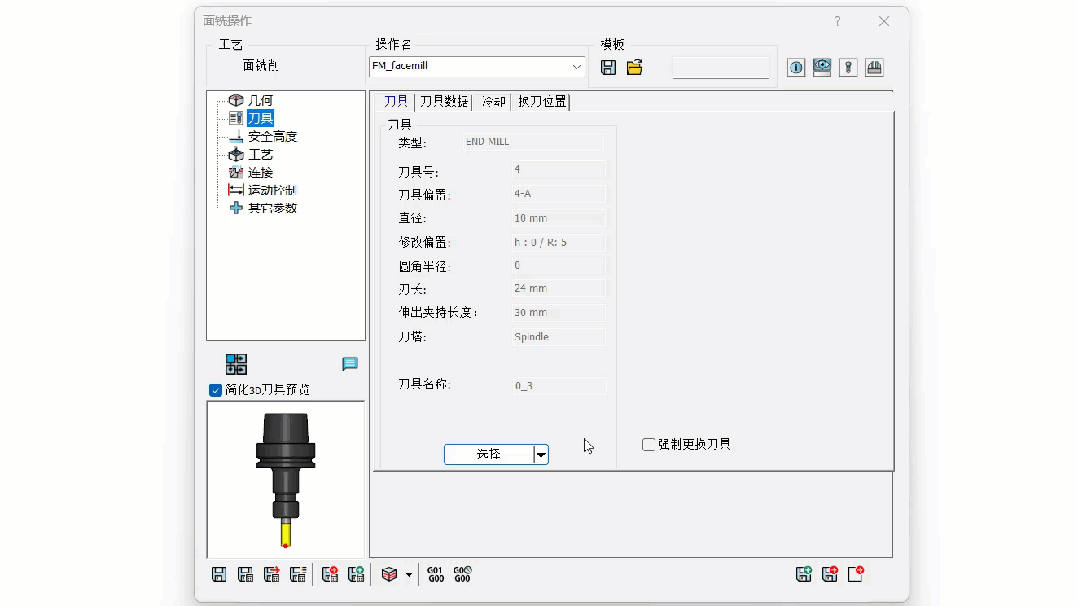
Task: Click the 刃长 field showing 24 mm
Action: tap(559, 289)
